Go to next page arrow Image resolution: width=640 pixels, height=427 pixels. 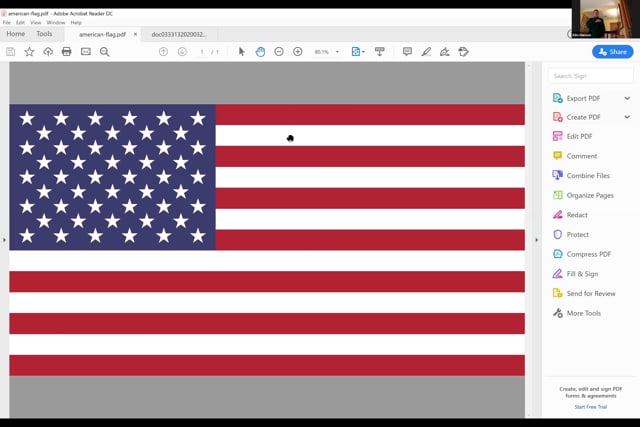coord(182,52)
